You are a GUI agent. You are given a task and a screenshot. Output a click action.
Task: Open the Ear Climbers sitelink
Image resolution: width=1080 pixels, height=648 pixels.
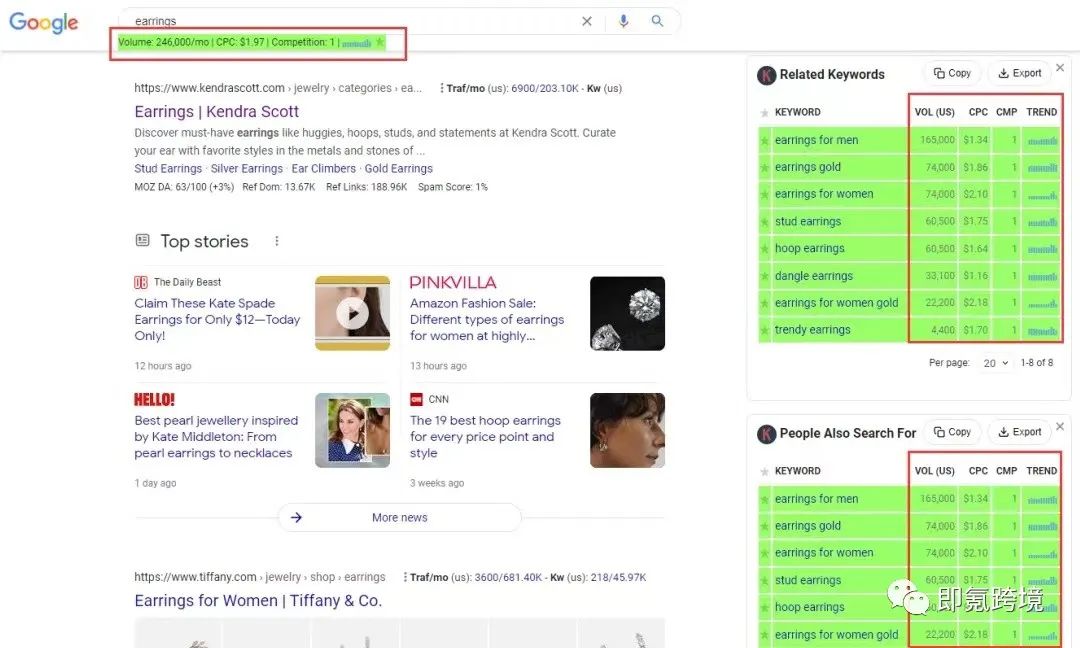click(x=324, y=169)
